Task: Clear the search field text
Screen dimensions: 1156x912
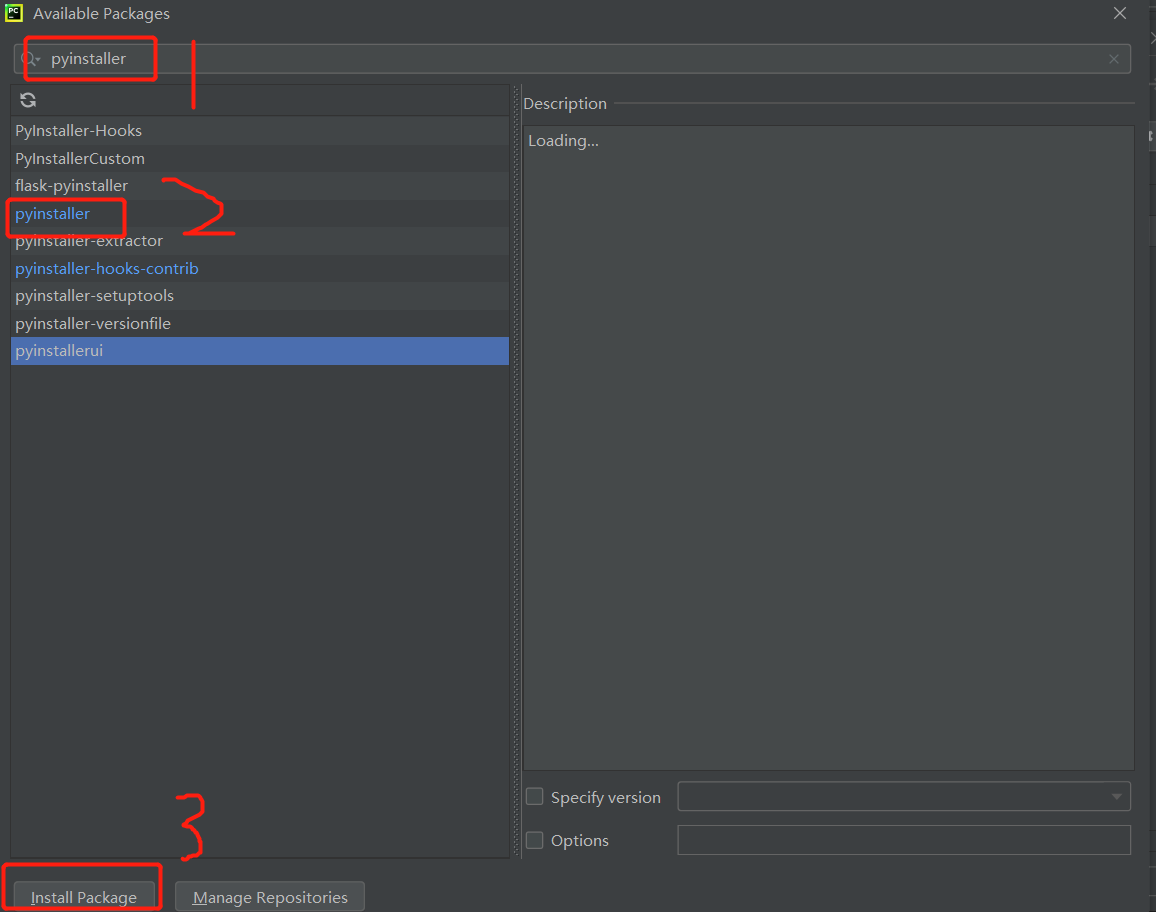Action: 1113,59
